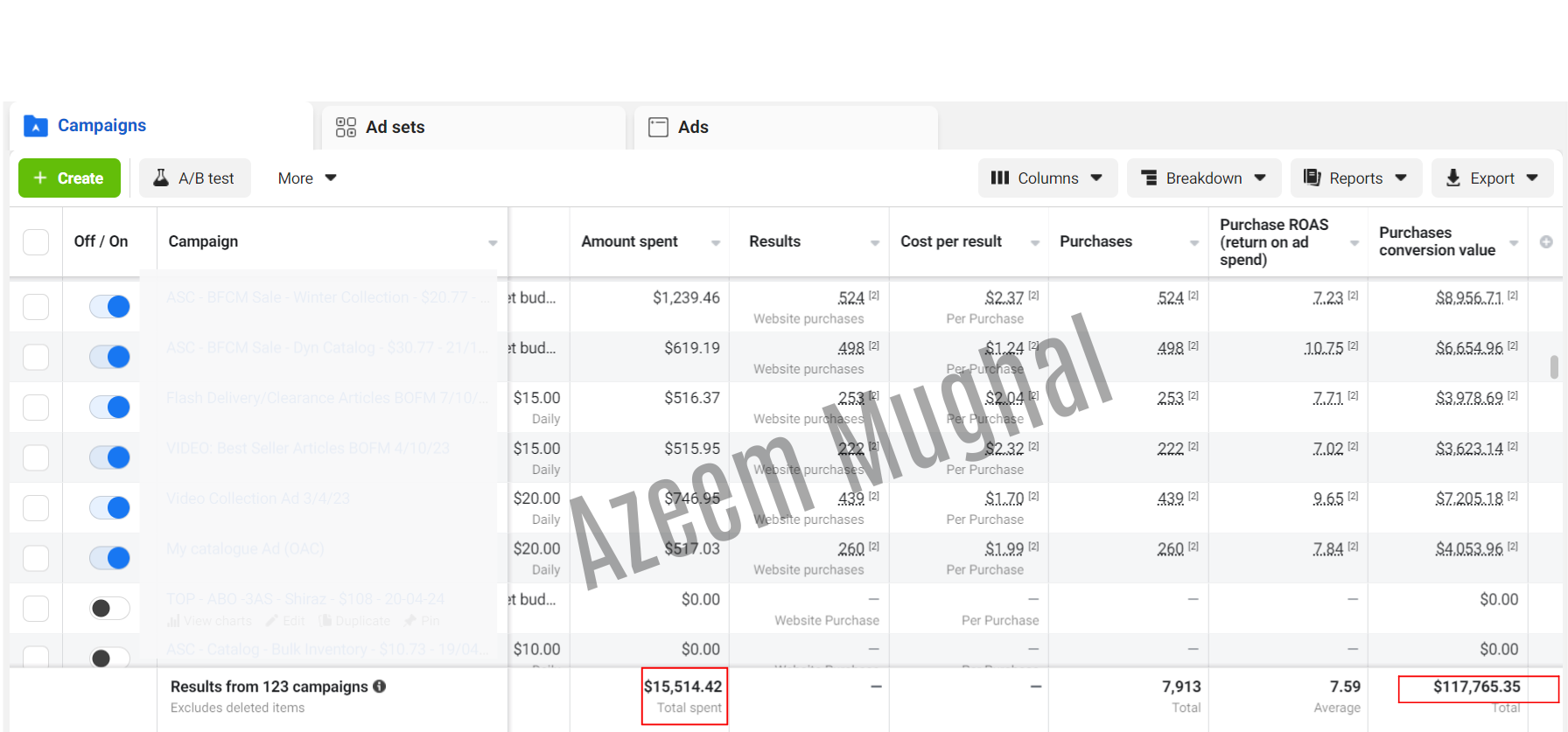Click info icon beside Results from 123 campaigns
This screenshot has height=732, width=1568.
pos(380,687)
